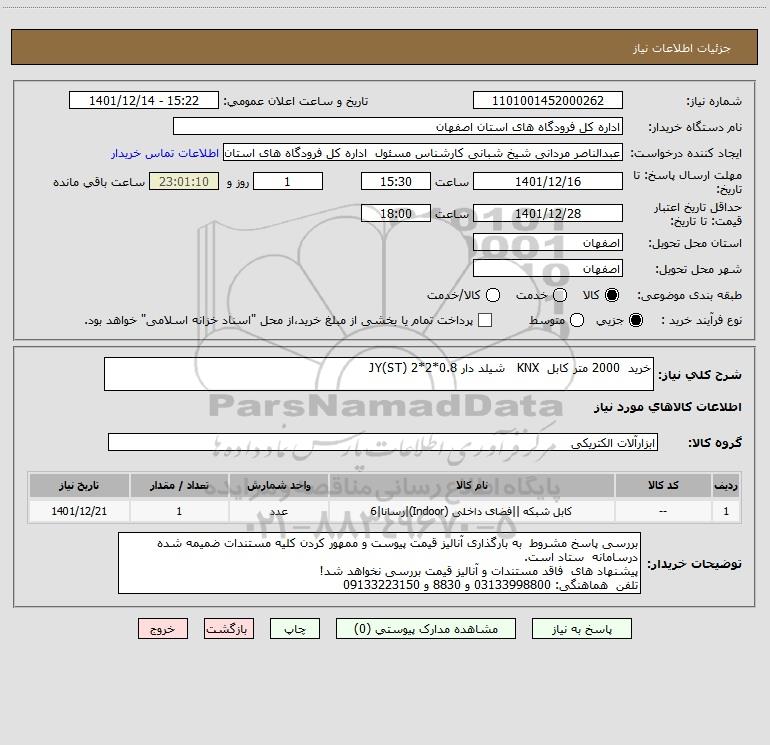Click the unit cell عدد
Image resolution: width=770 pixels, height=745 pixels.
click(x=278, y=511)
